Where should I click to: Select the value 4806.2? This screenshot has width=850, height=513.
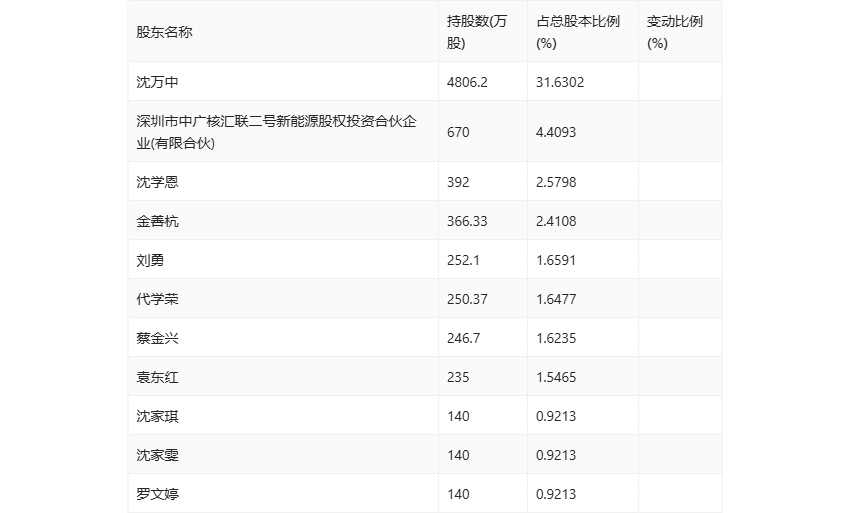pyautogui.click(x=467, y=82)
